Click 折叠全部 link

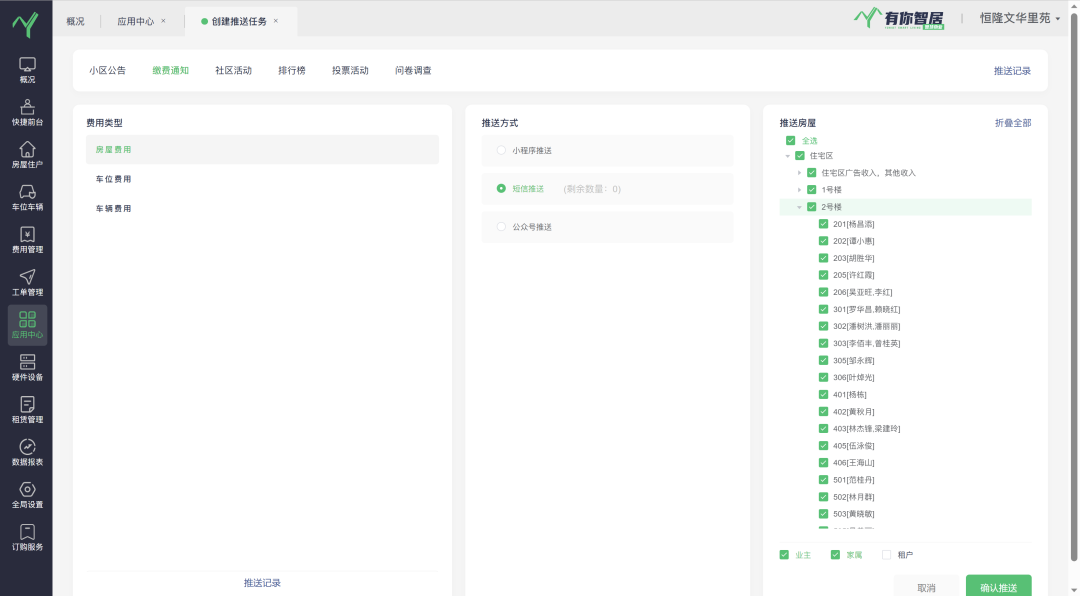(x=1012, y=123)
